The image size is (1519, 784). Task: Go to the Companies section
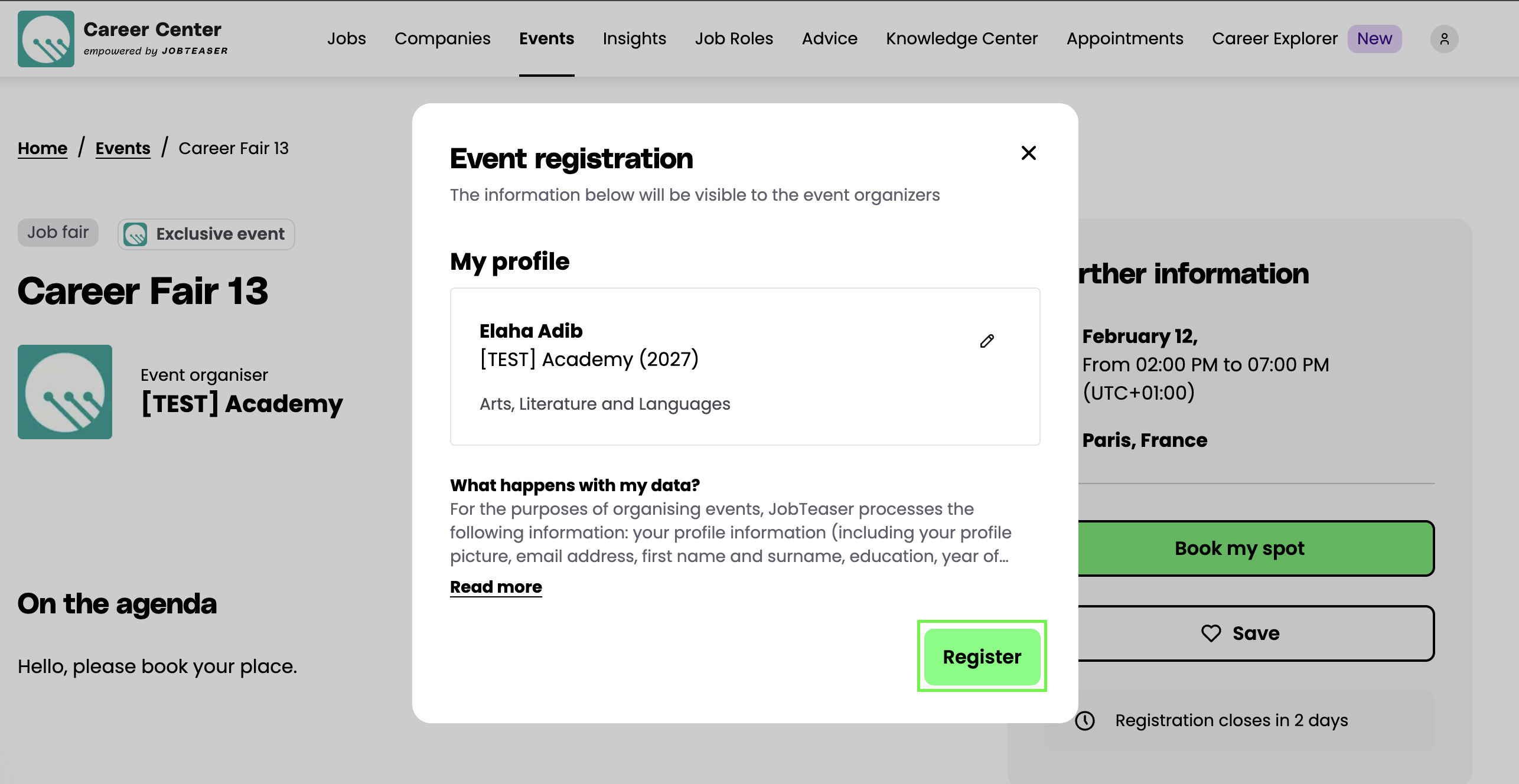click(442, 39)
